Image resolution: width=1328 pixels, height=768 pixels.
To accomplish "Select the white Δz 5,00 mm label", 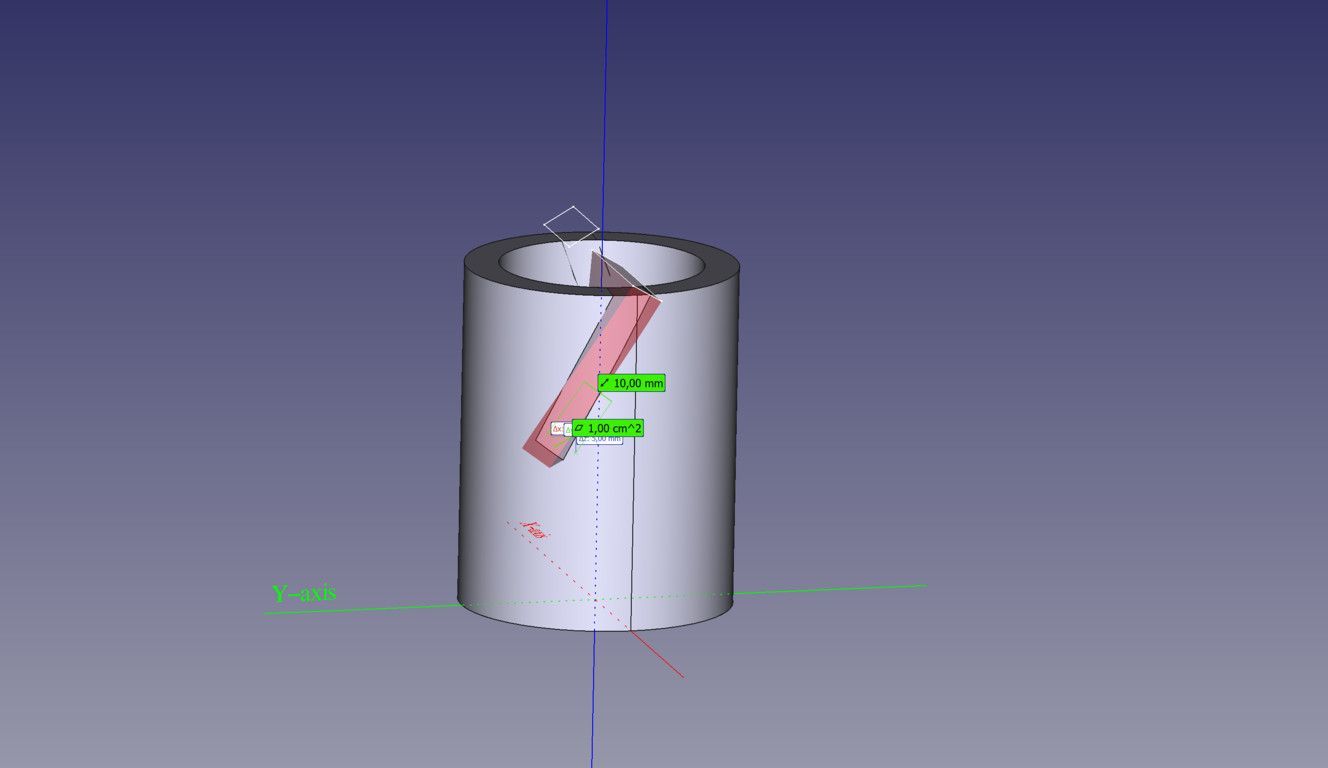I will coord(602,439).
